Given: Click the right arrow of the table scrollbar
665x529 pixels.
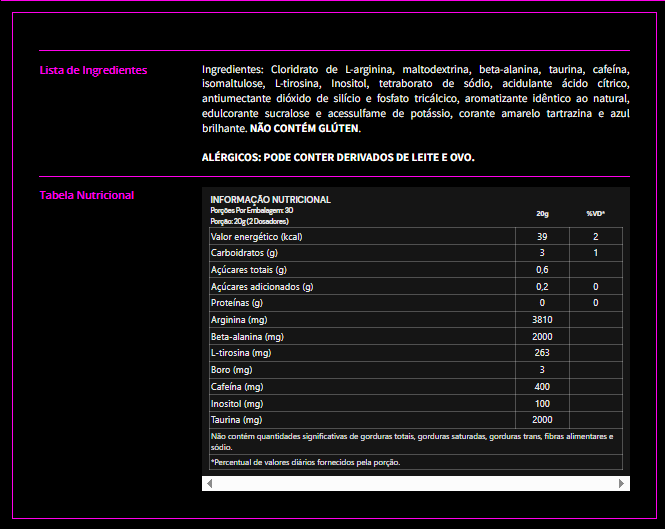Looking at the screenshot, I should 622,484.
